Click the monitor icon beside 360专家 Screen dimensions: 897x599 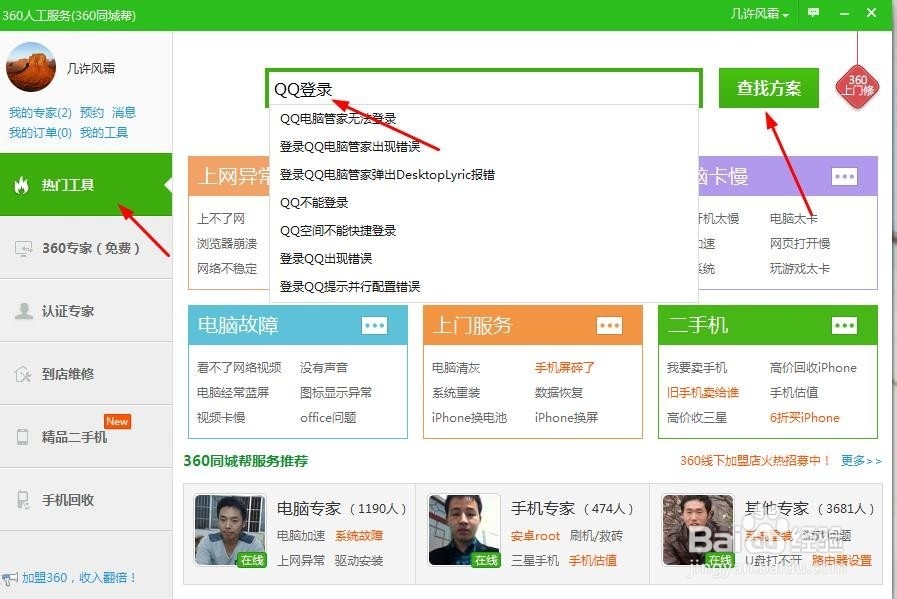point(23,248)
